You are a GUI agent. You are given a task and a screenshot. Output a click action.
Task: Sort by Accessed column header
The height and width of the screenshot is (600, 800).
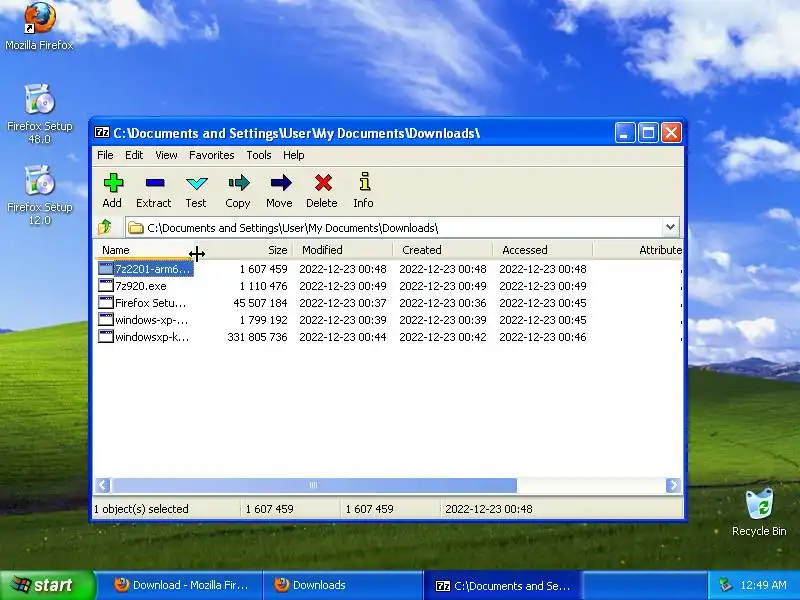[x=543, y=250]
